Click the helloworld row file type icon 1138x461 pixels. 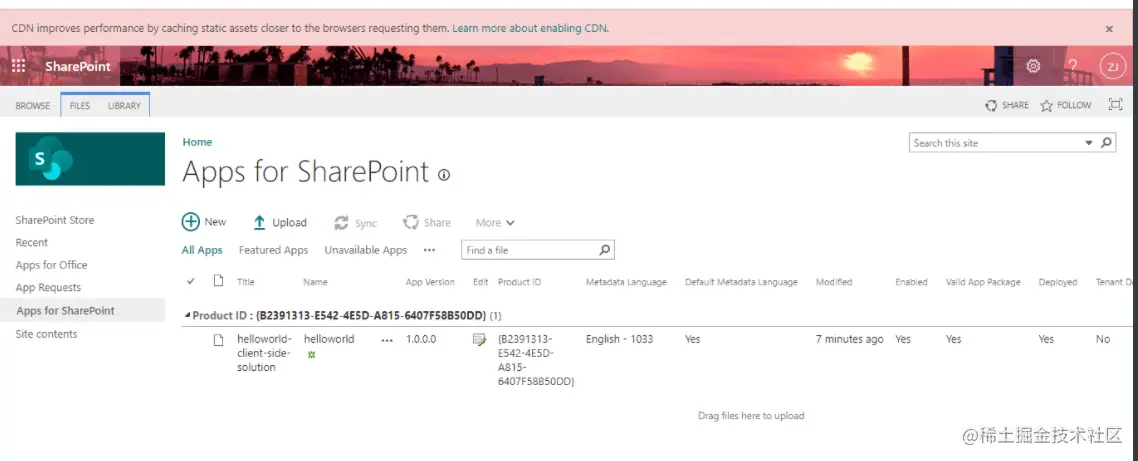click(218, 340)
